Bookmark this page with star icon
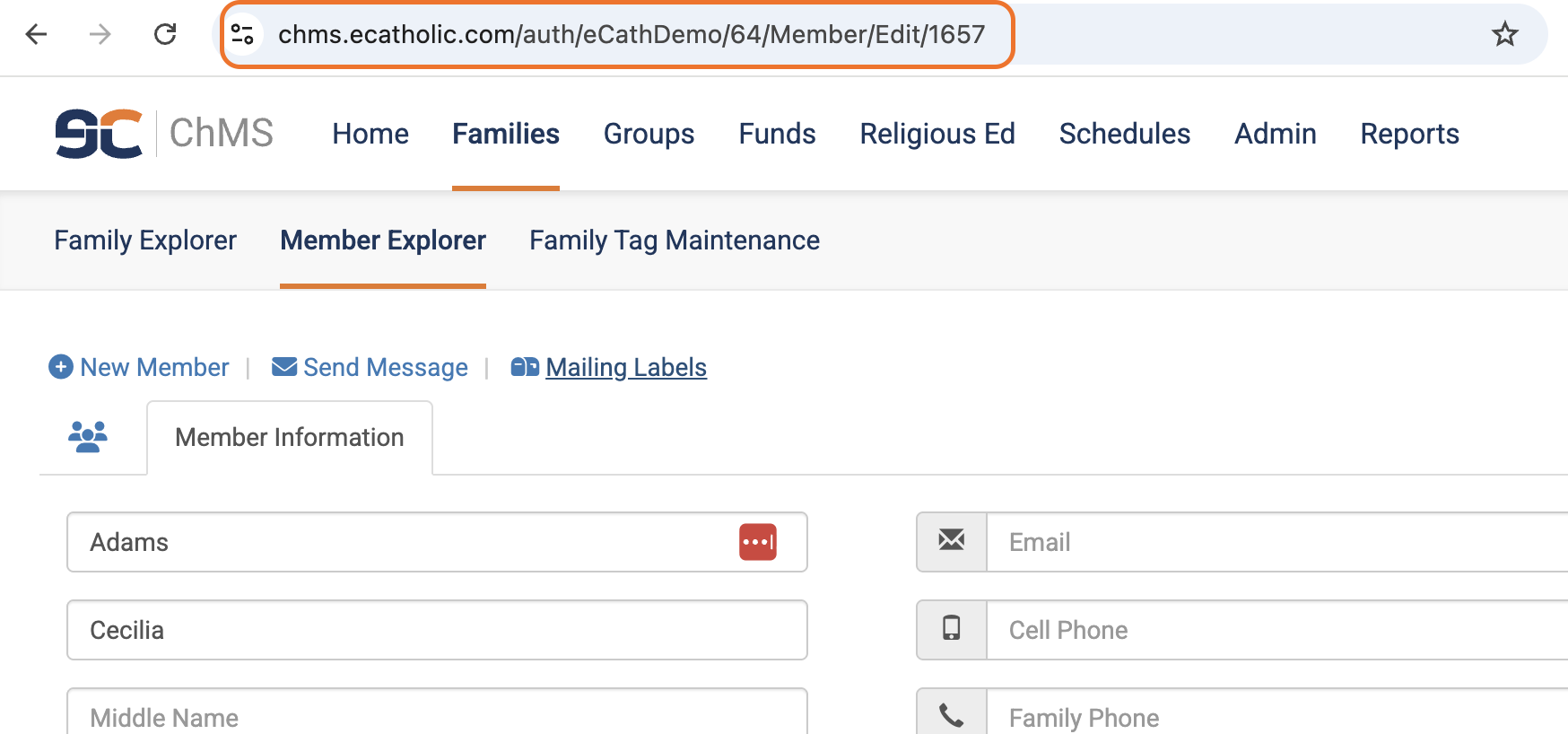 click(1504, 34)
